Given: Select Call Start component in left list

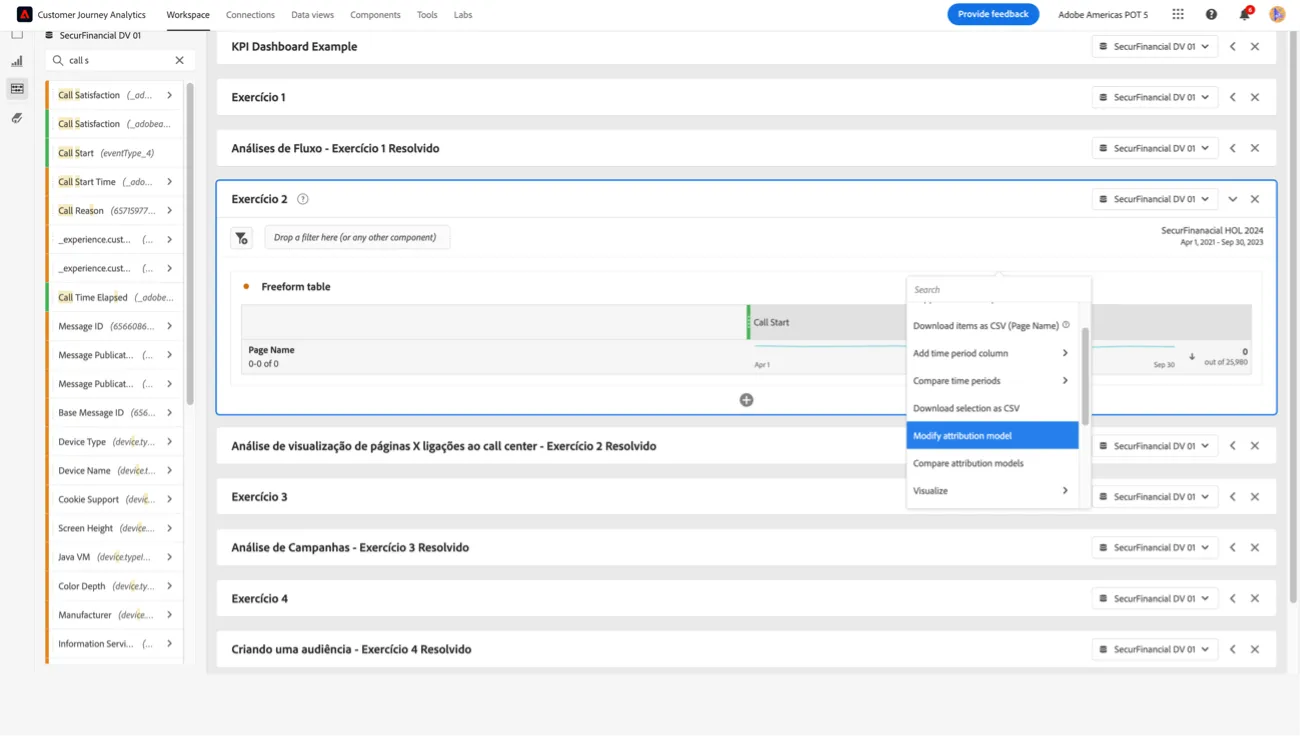Looking at the screenshot, I should pyautogui.click(x=115, y=153).
